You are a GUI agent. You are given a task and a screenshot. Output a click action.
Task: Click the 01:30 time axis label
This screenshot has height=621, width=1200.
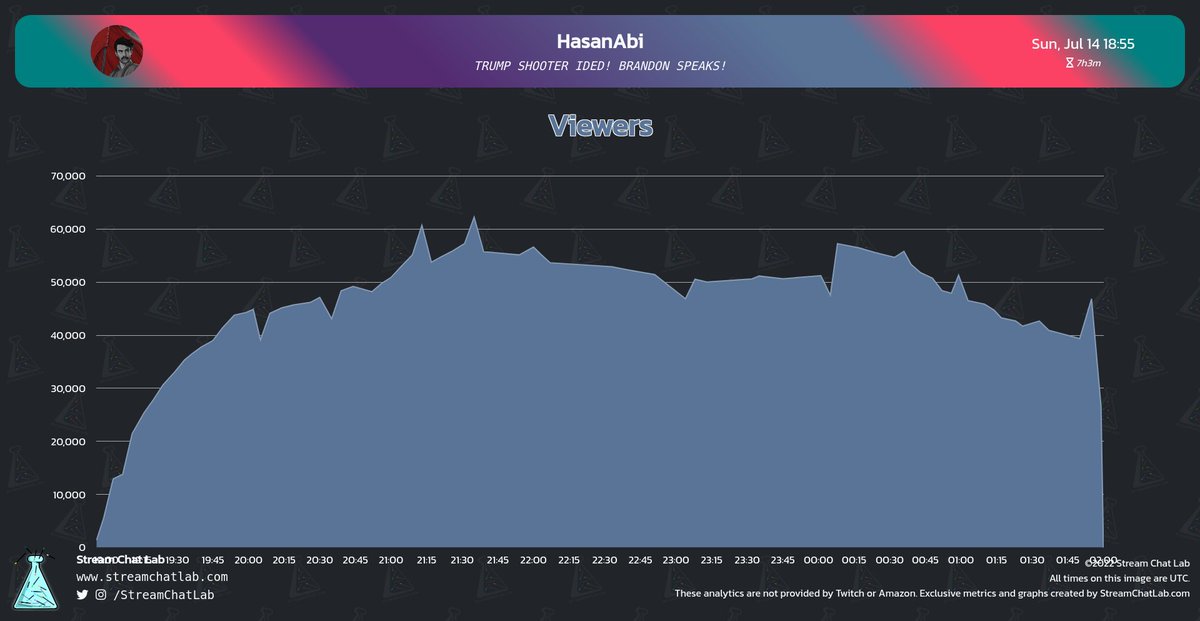click(1032, 560)
